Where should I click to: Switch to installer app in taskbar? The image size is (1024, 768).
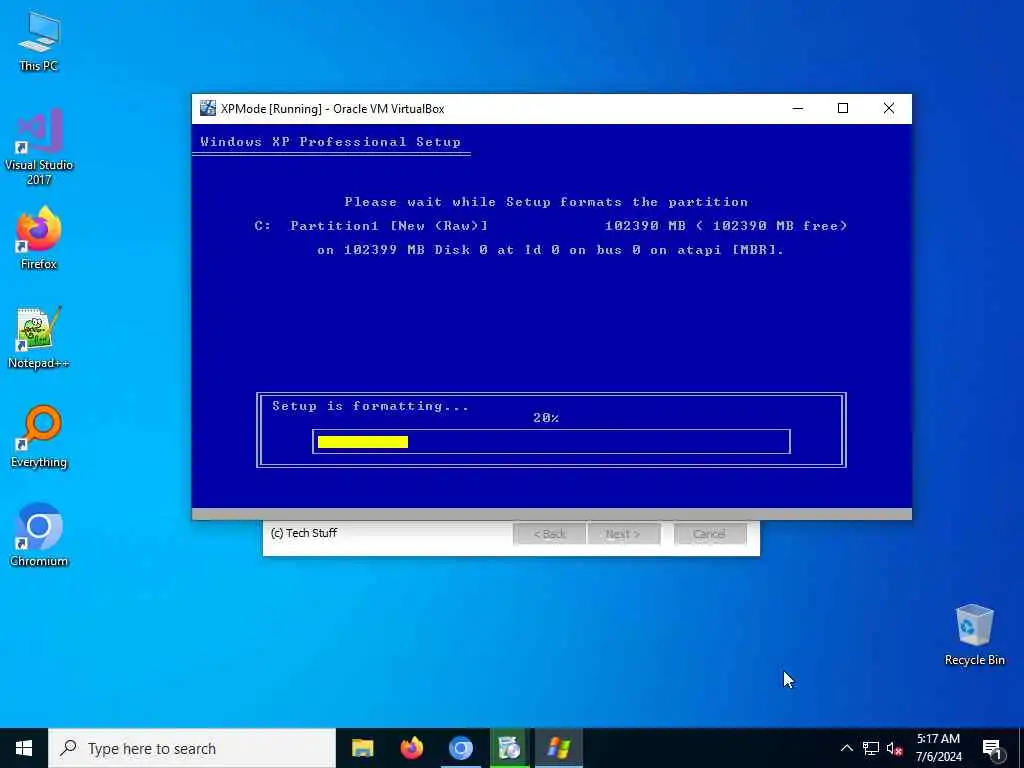pos(509,748)
